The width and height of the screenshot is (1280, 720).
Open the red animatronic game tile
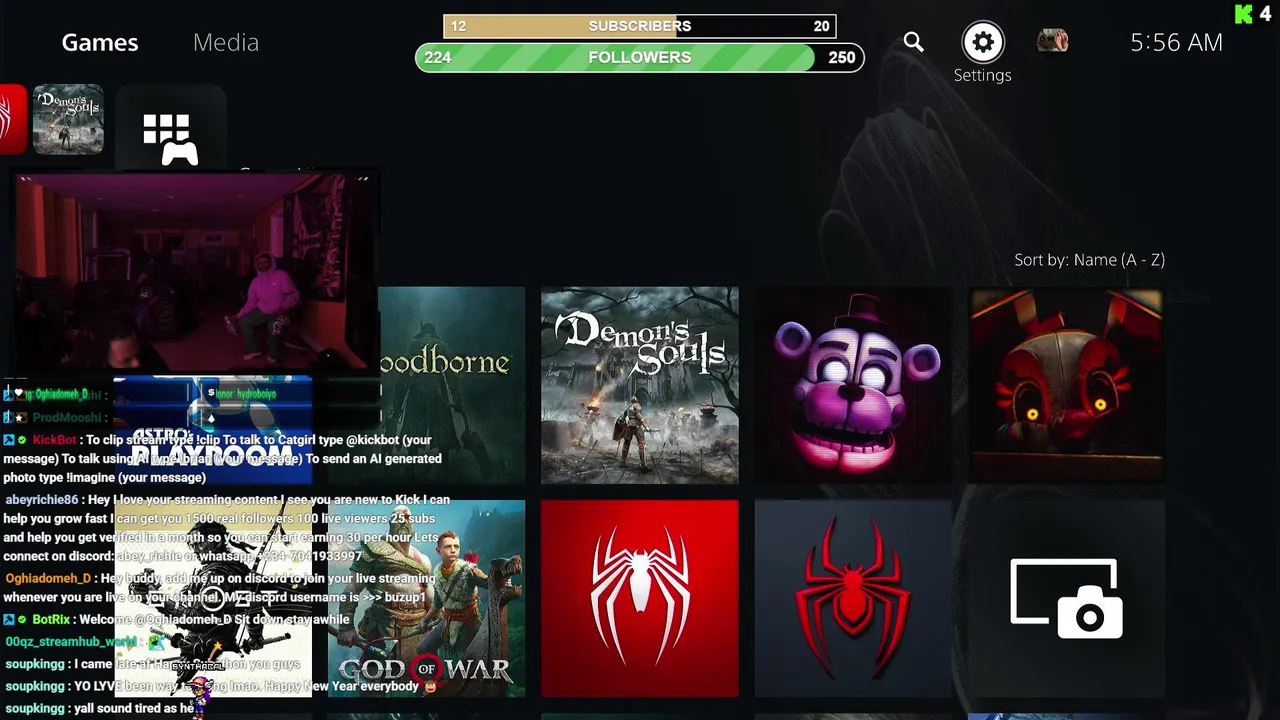click(x=1066, y=385)
